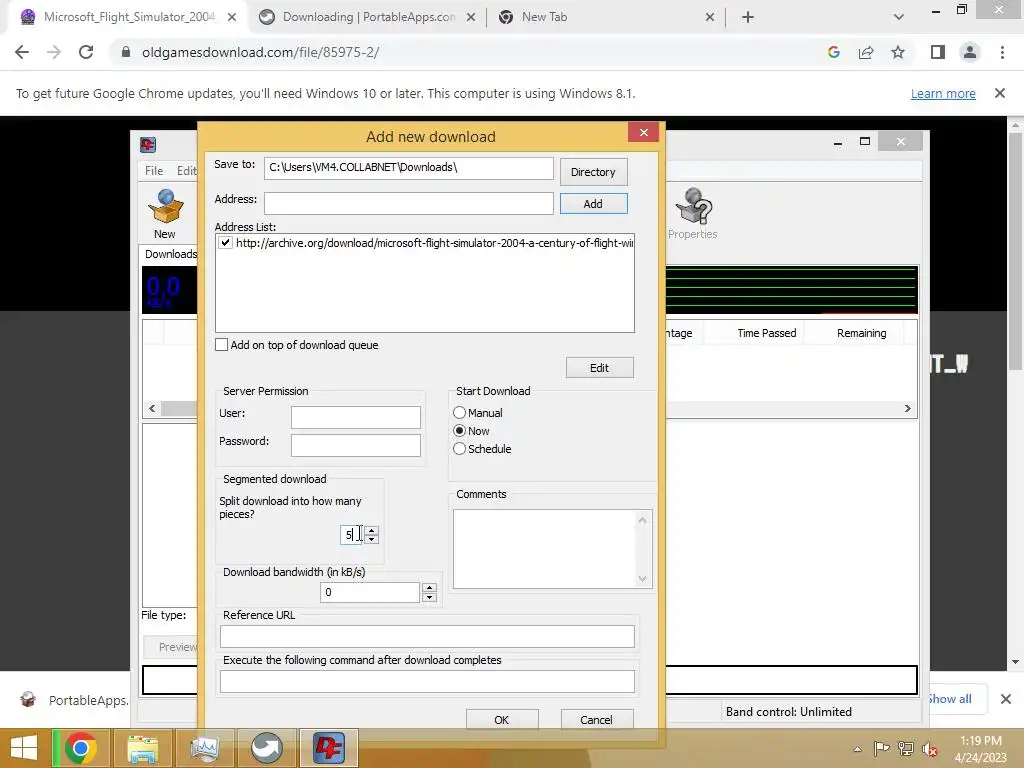Click the download manager taskbar icon
This screenshot has height=768, width=1024.
coord(328,748)
